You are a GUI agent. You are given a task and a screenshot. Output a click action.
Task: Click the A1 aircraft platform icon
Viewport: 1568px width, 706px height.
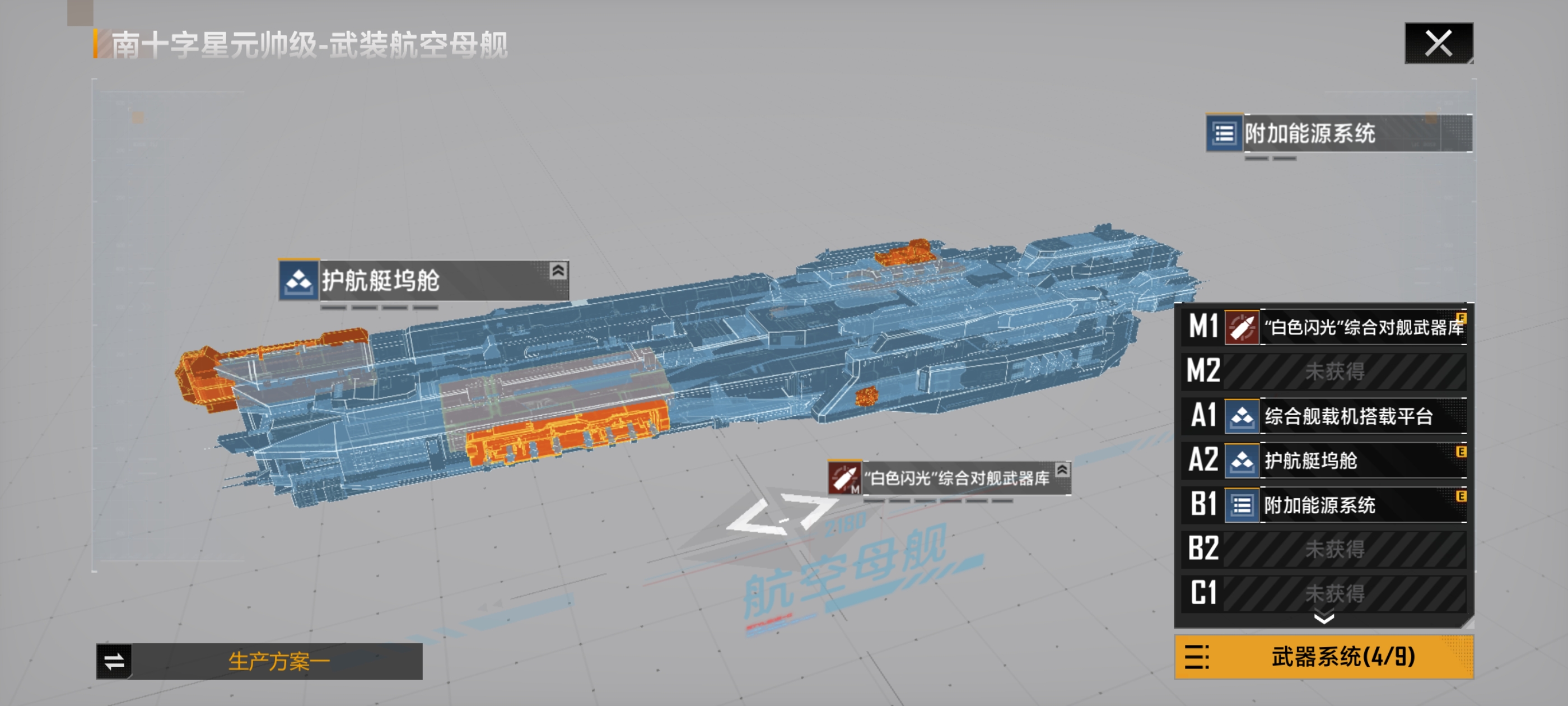[1241, 416]
